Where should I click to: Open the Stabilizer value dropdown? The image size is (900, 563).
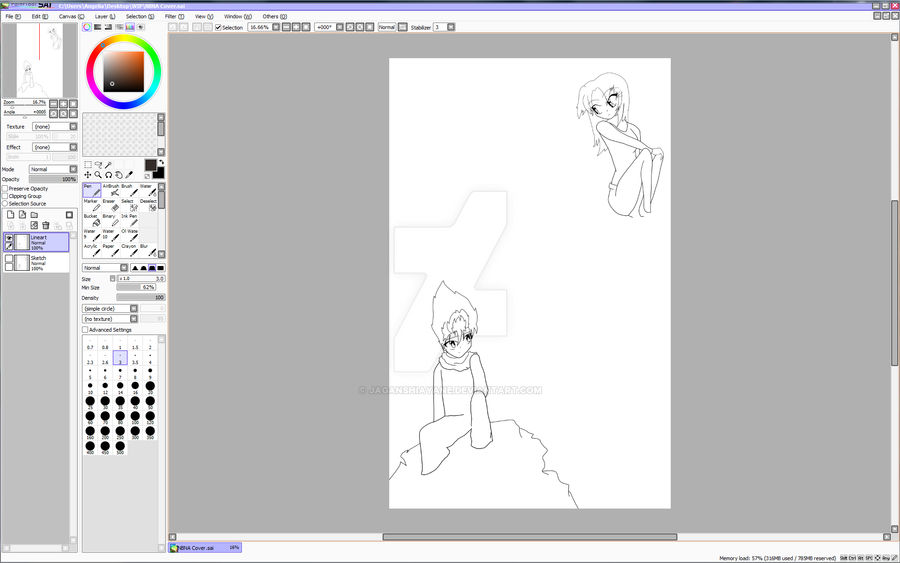point(451,27)
